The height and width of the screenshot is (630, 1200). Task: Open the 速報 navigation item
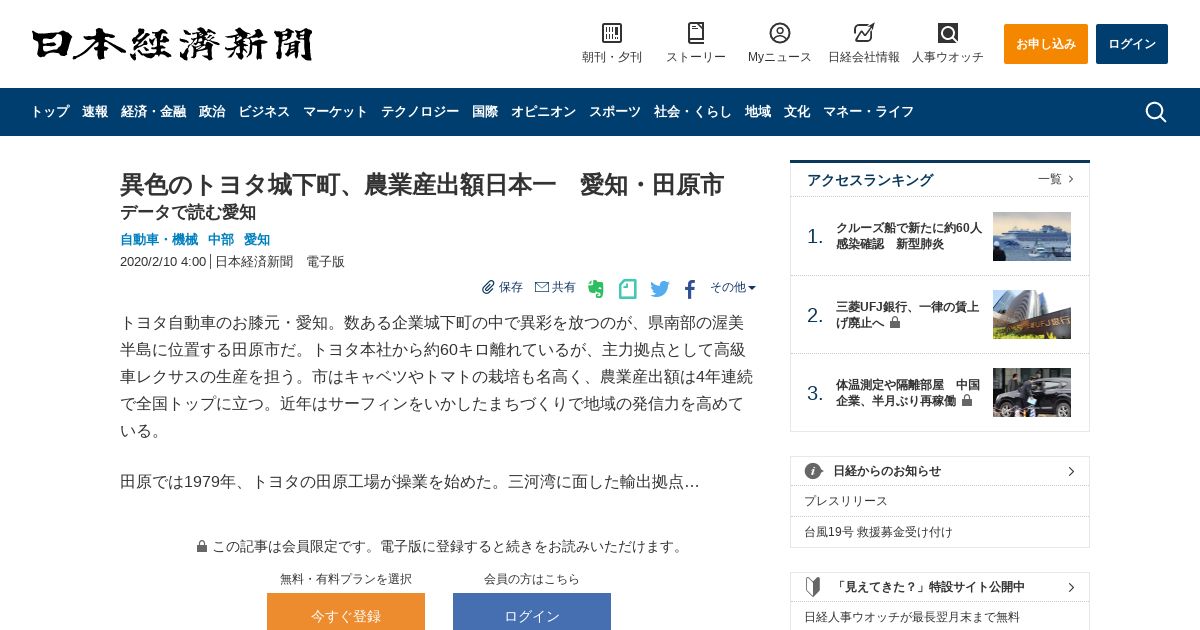pyautogui.click(x=95, y=112)
